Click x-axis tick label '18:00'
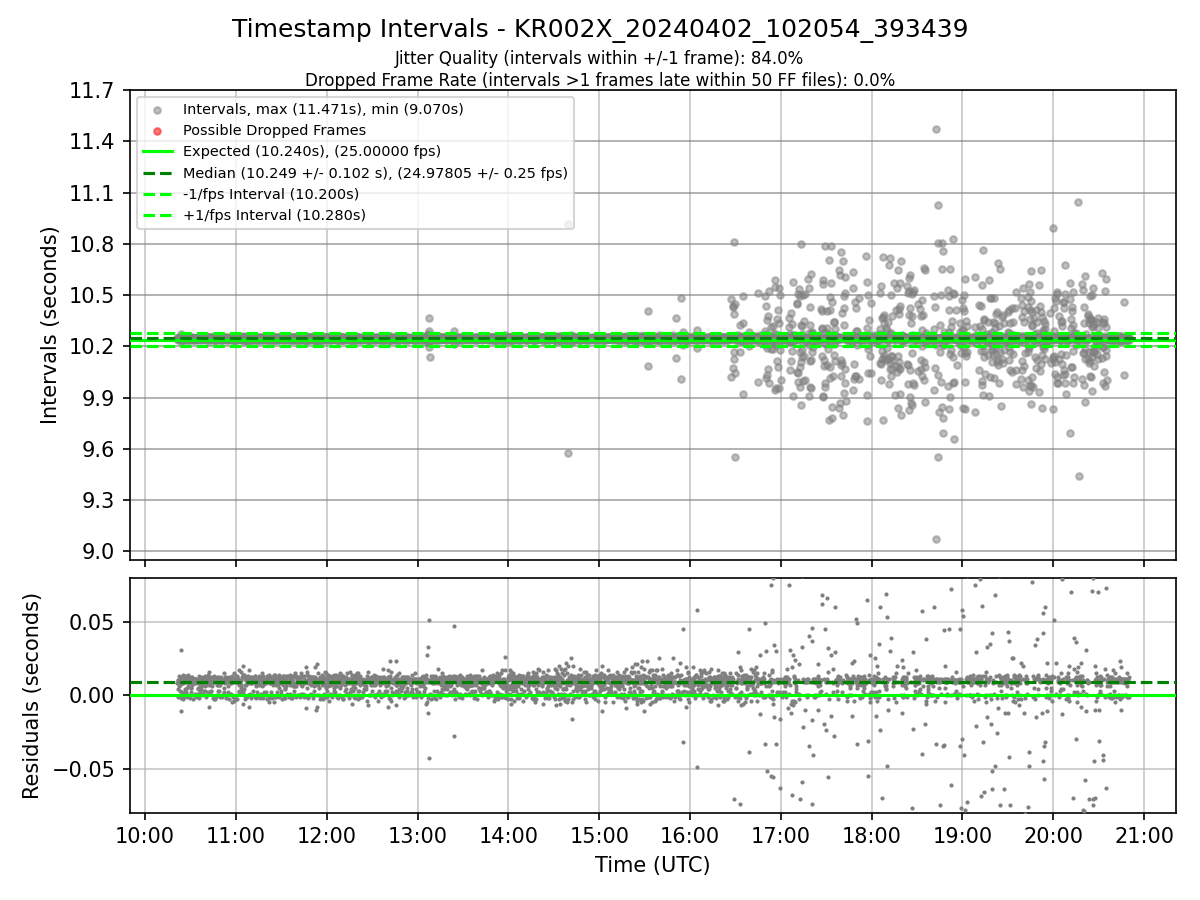 pyautogui.click(x=871, y=835)
